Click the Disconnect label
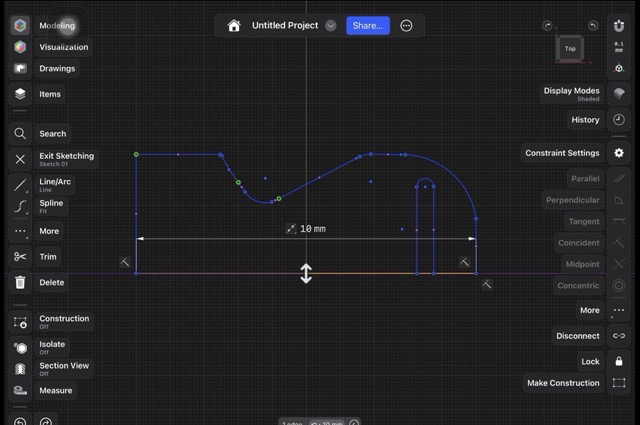Screen dimensions: 640x425 [578, 336]
